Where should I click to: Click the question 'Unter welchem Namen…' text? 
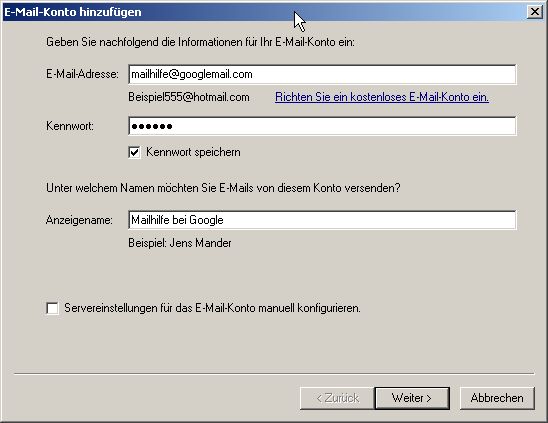pyautogui.click(x=223, y=188)
